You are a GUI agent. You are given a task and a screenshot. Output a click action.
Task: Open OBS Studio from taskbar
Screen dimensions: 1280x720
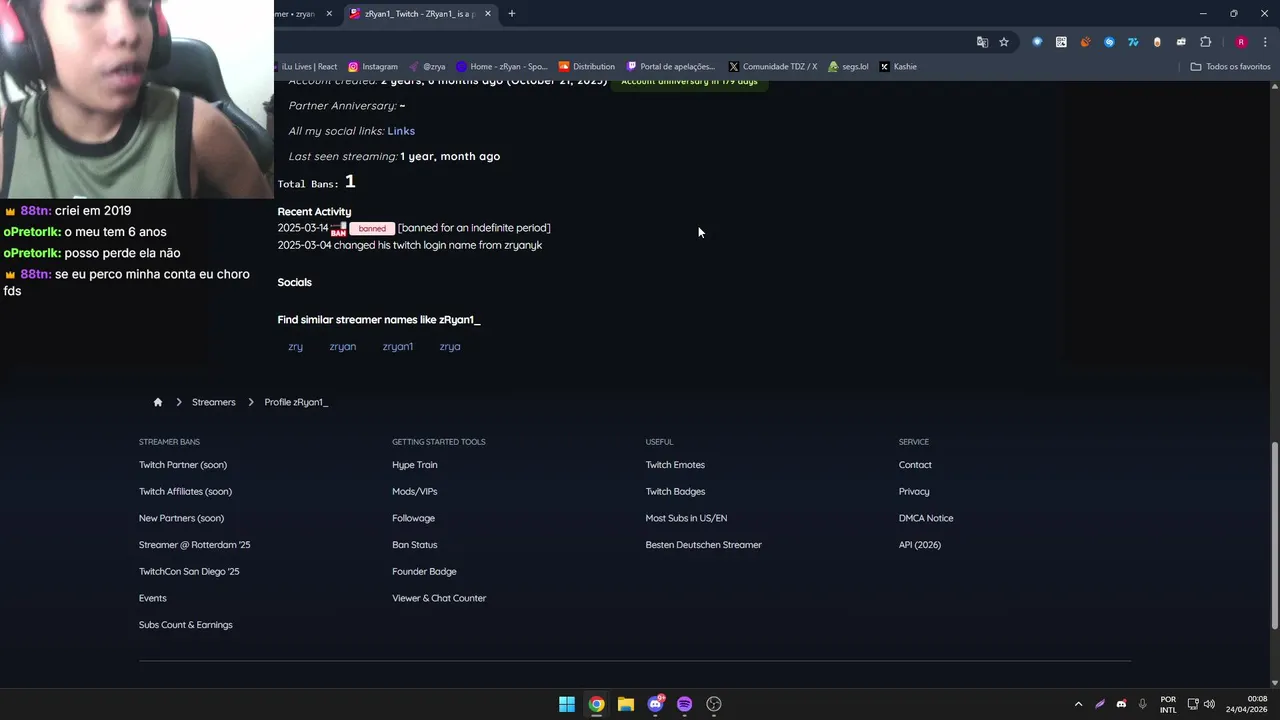point(714,704)
